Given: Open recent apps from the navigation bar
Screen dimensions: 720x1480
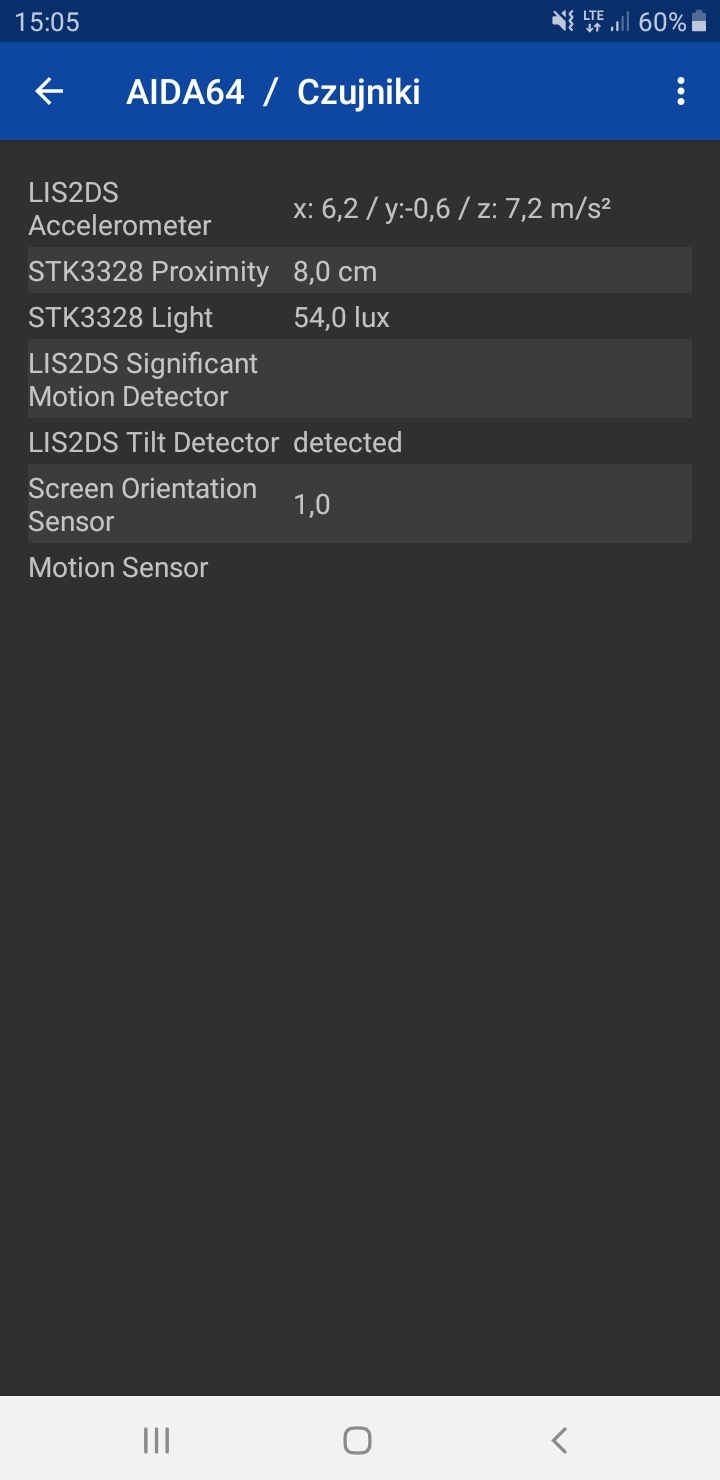Looking at the screenshot, I should pos(156,1440).
